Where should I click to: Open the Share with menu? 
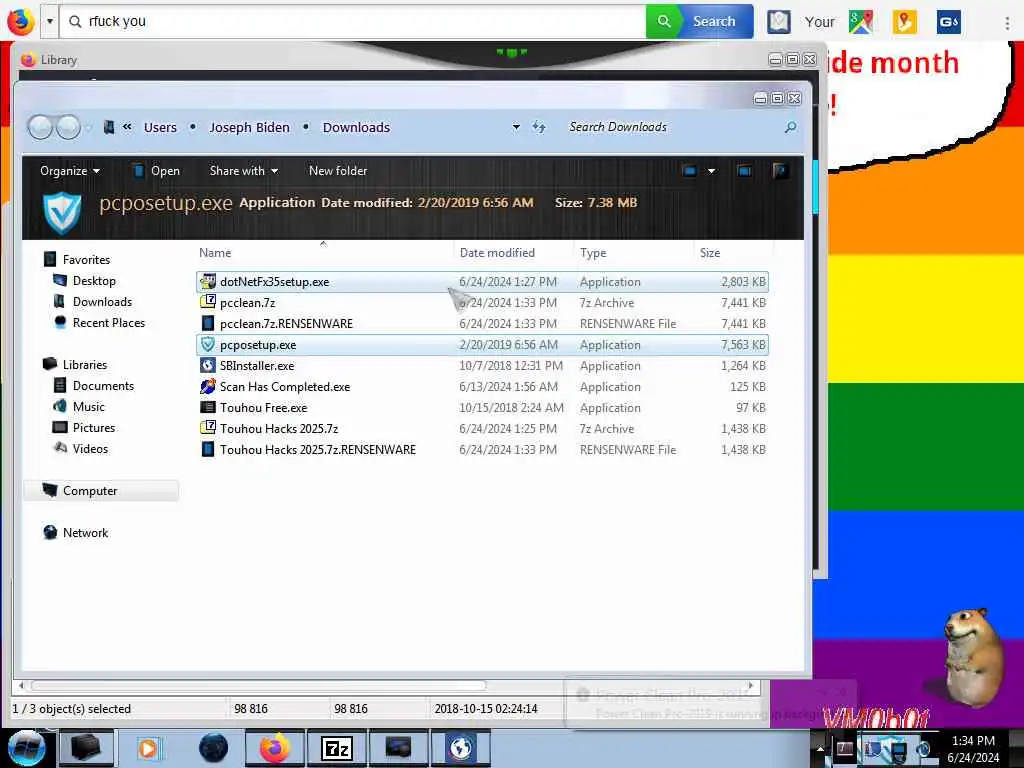pos(244,170)
